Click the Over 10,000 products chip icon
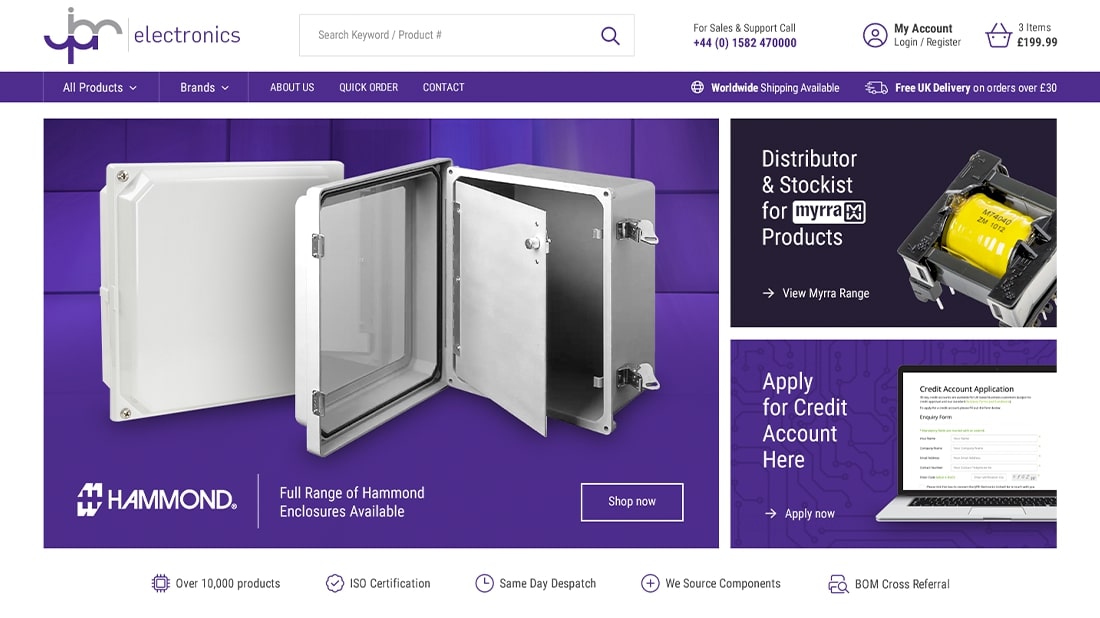The height and width of the screenshot is (618, 1100). (161, 584)
